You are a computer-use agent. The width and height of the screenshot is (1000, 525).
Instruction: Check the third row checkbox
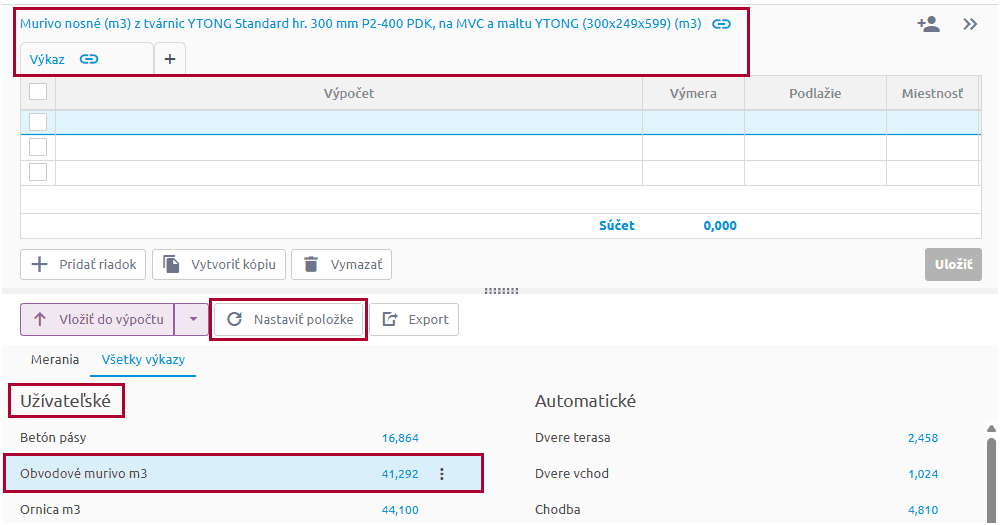tap(38, 172)
